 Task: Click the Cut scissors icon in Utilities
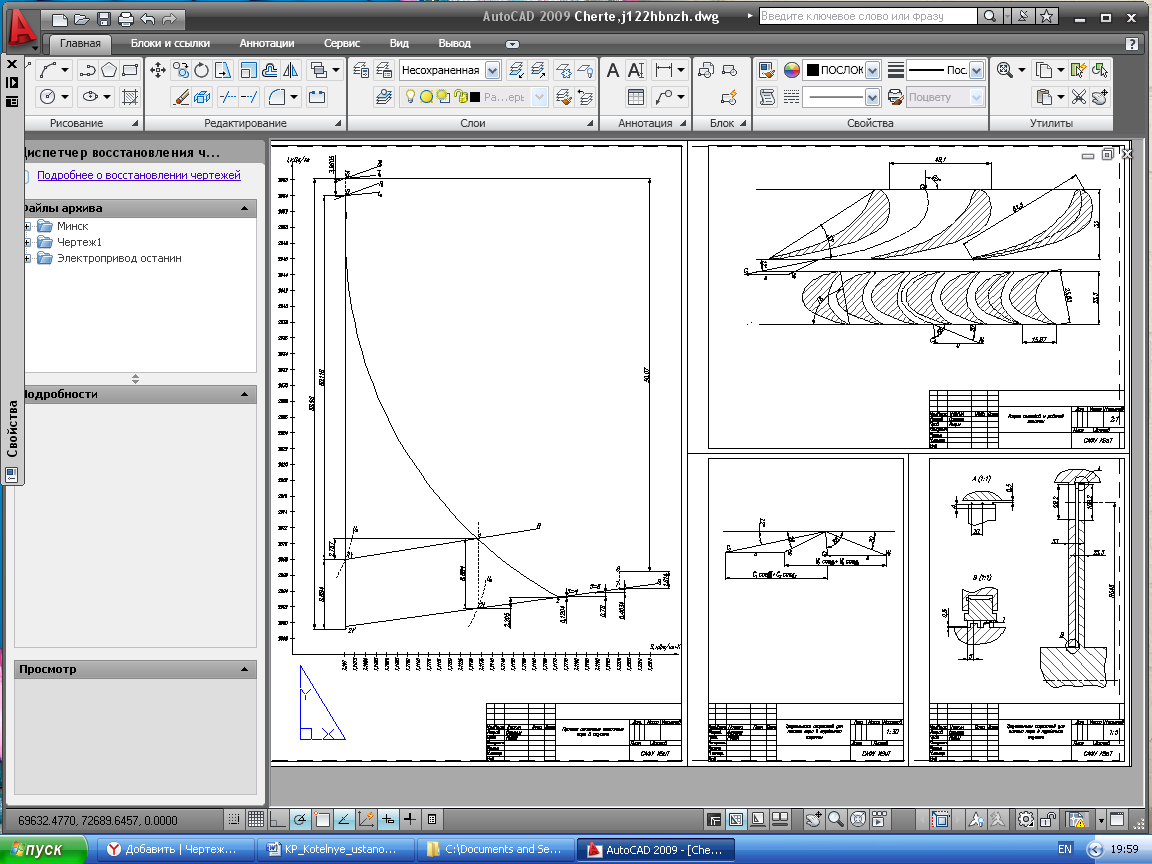[1079, 97]
